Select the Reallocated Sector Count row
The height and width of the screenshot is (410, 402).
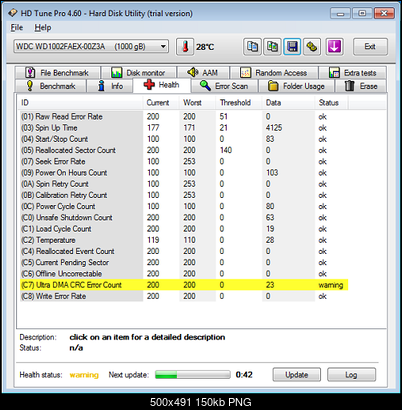(184, 150)
